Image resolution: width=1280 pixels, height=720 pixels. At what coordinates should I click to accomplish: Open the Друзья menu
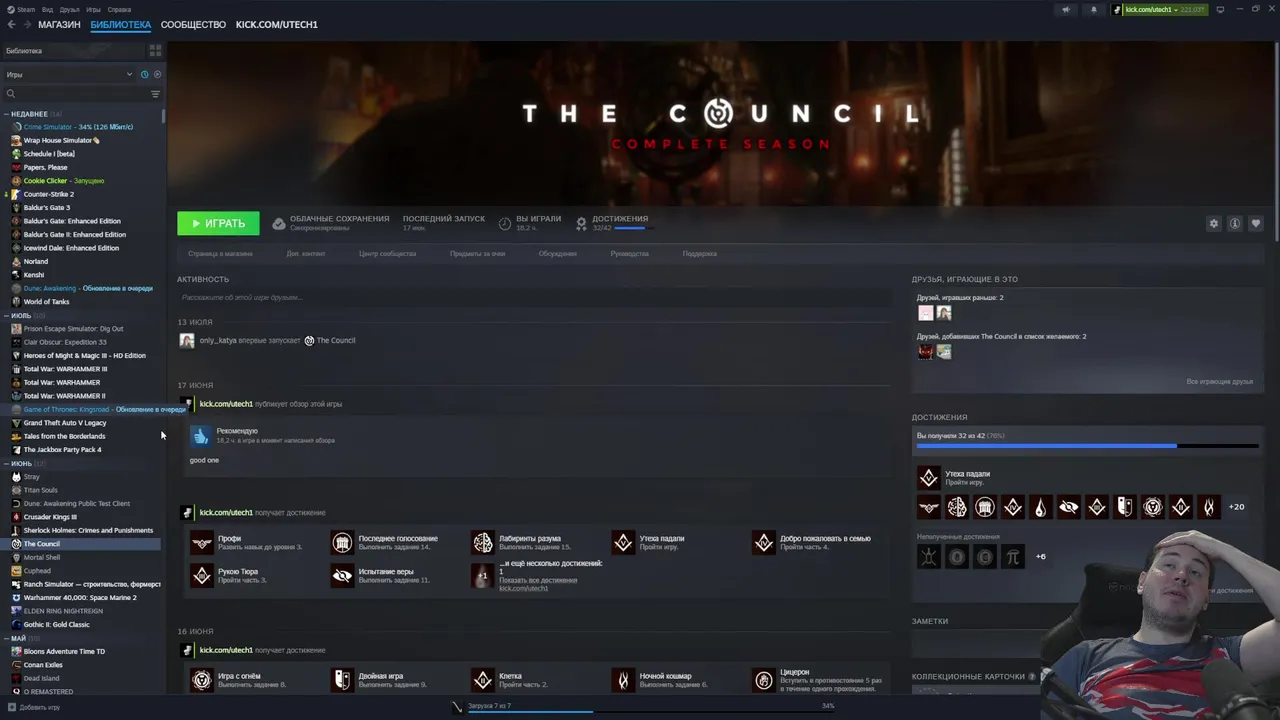69,9
